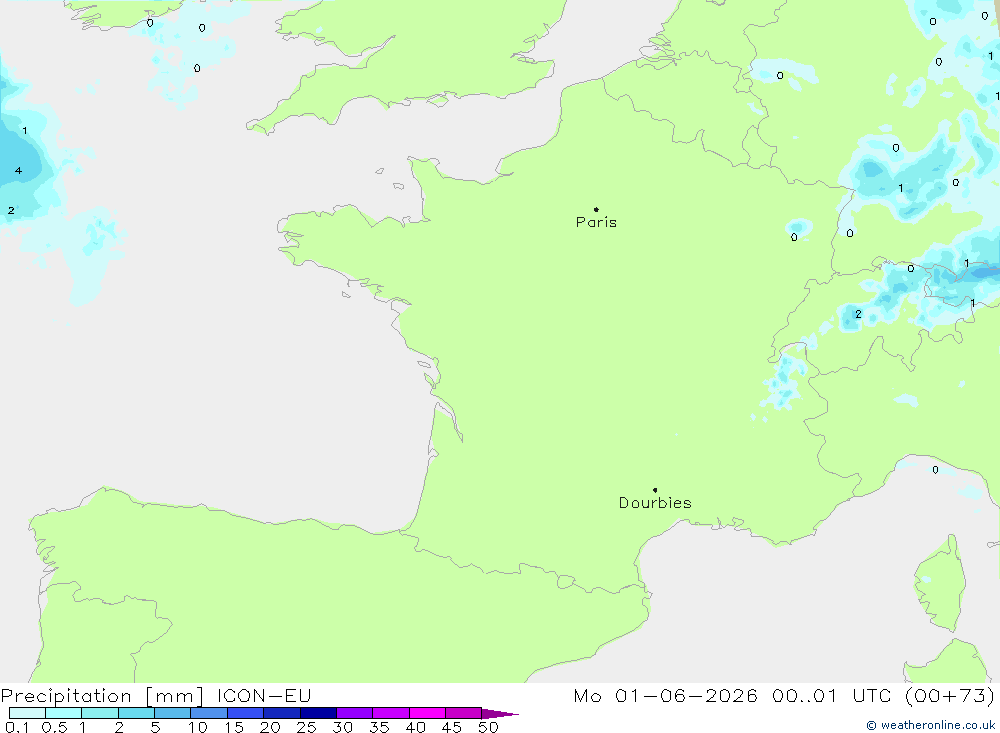Click the legend scale label 10
This screenshot has width=1000, height=733.
(x=198, y=727)
